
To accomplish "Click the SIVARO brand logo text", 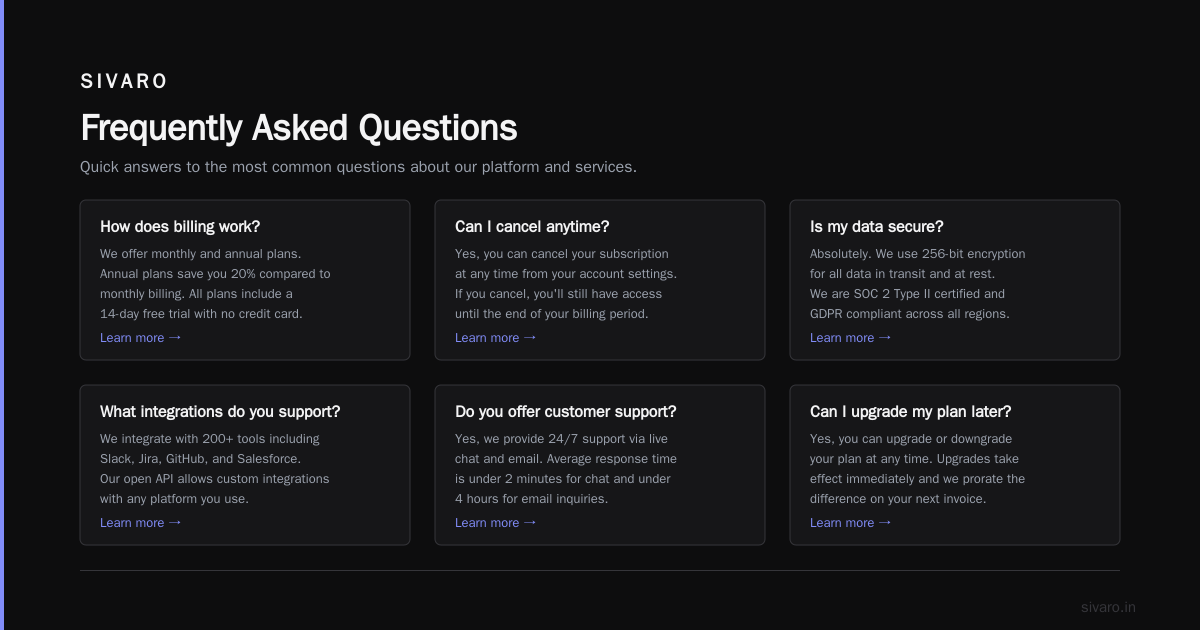I will point(124,82).
